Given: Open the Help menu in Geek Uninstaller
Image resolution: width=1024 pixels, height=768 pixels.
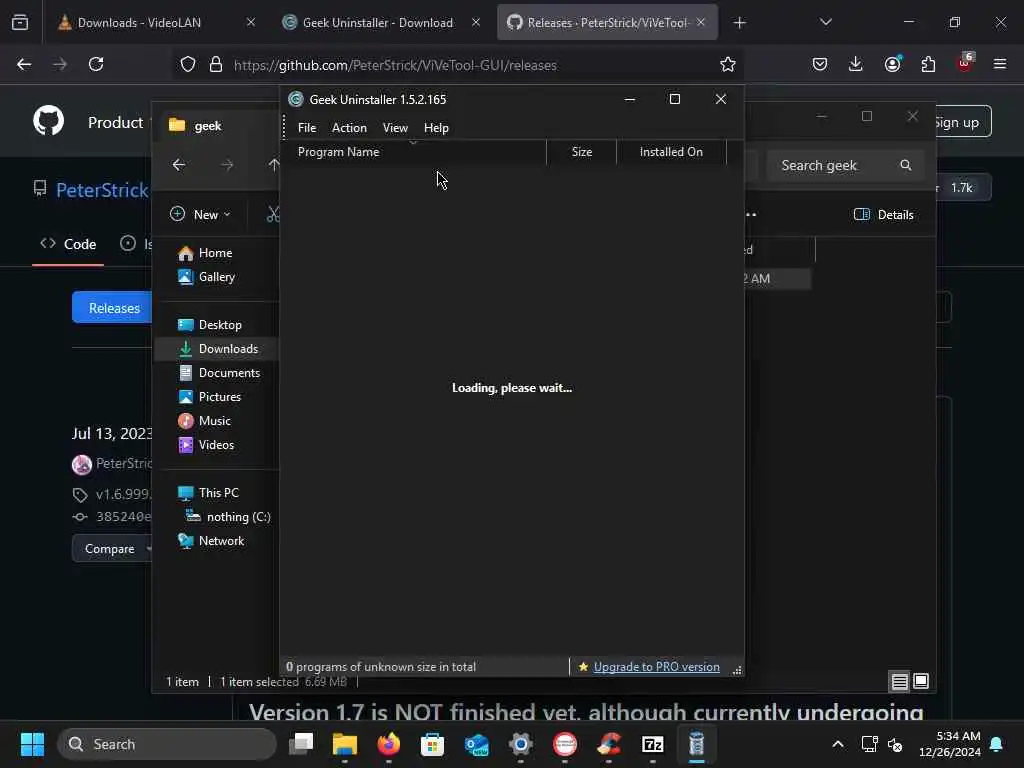Looking at the screenshot, I should click(x=436, y=128).
